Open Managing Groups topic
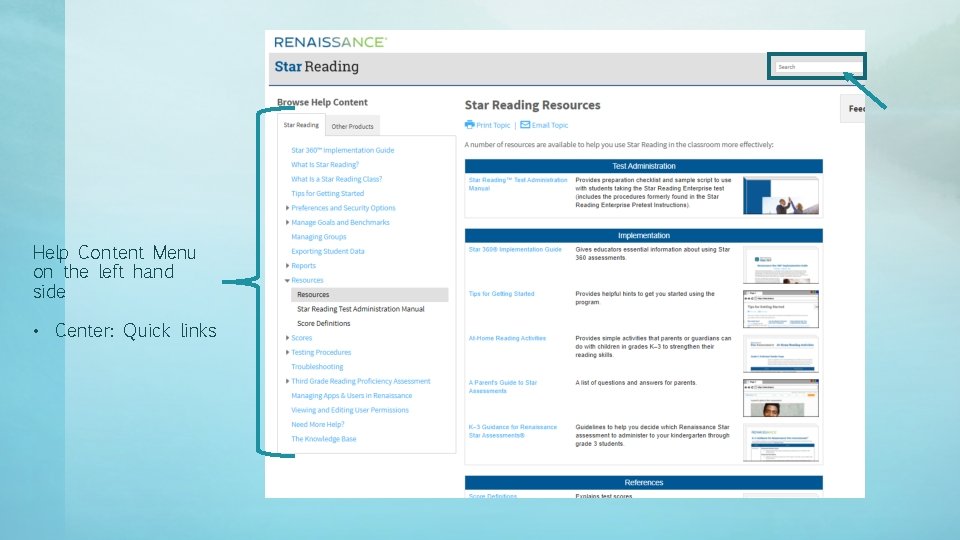The width and height of the screenshot is (960, 540). point(319,237)
